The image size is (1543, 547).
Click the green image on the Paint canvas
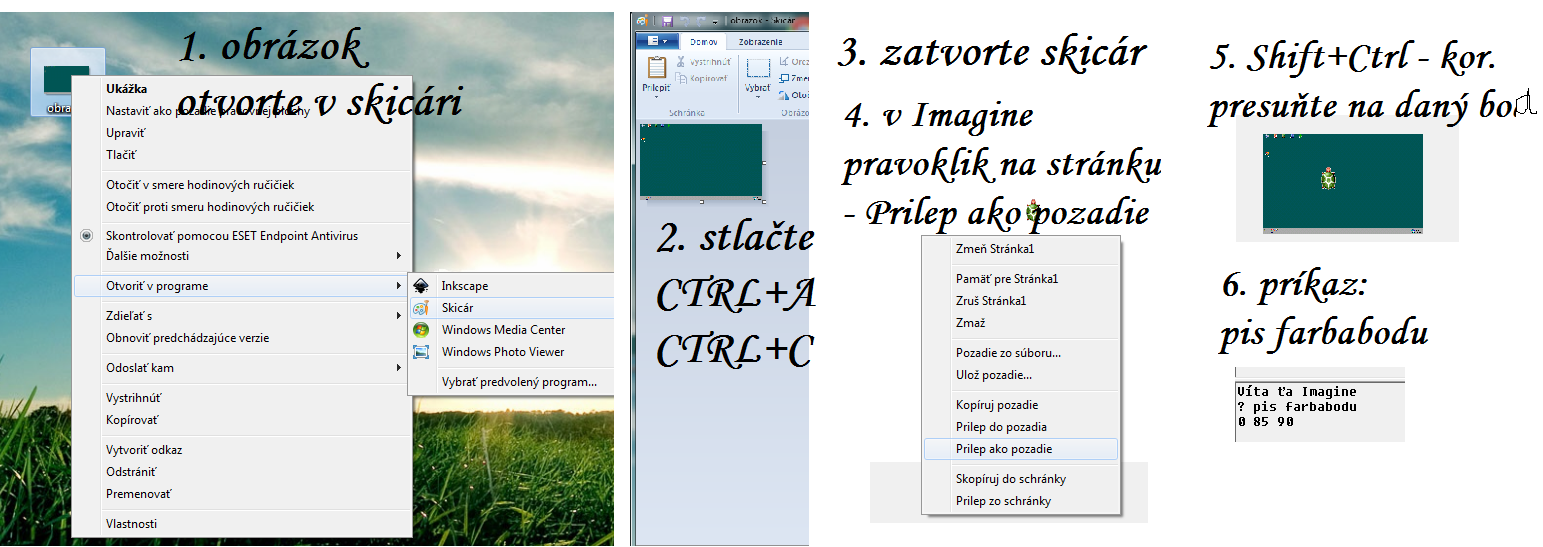(701, 160)
